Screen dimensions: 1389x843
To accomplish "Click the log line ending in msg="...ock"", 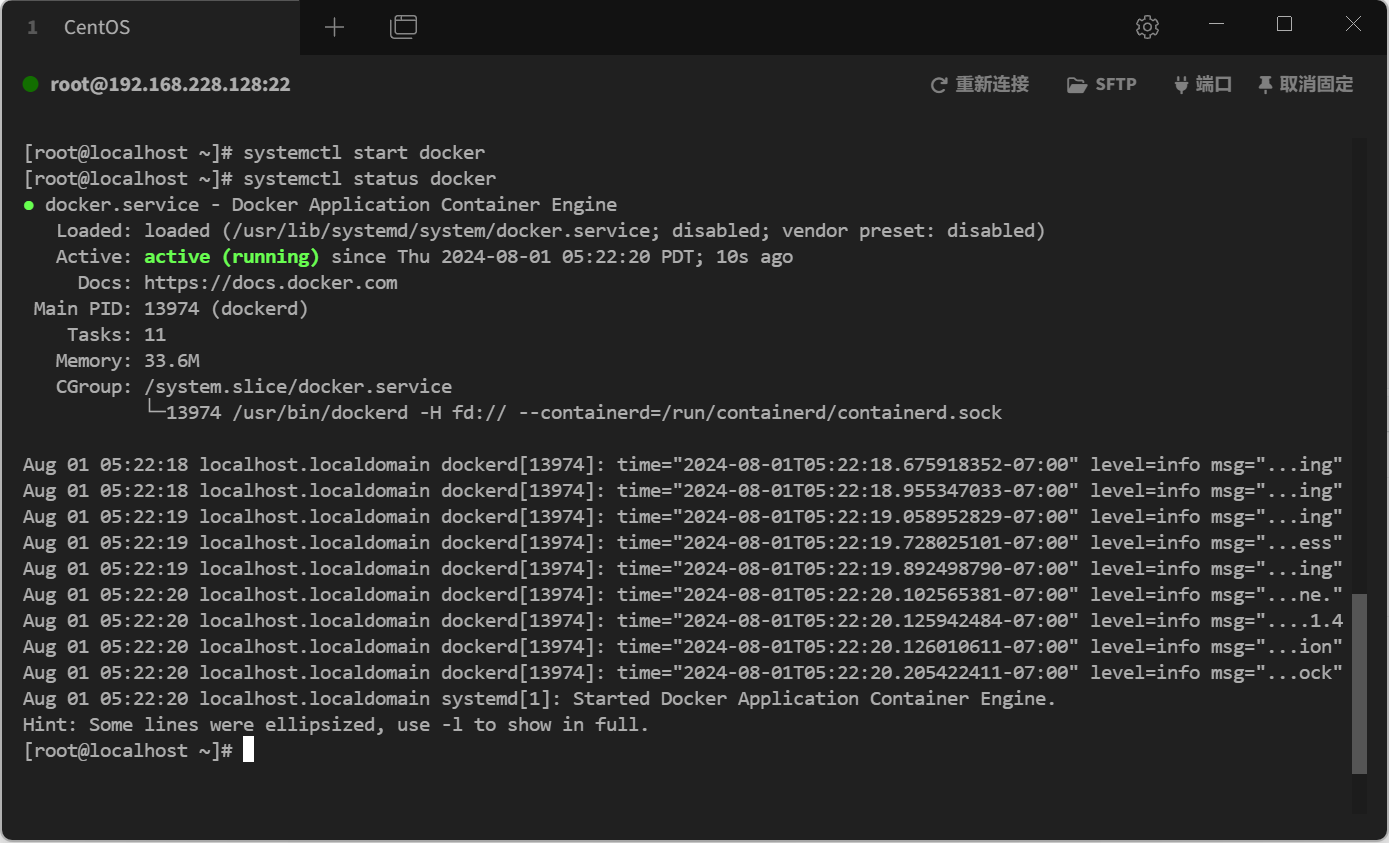I will [x=683, y=673].
